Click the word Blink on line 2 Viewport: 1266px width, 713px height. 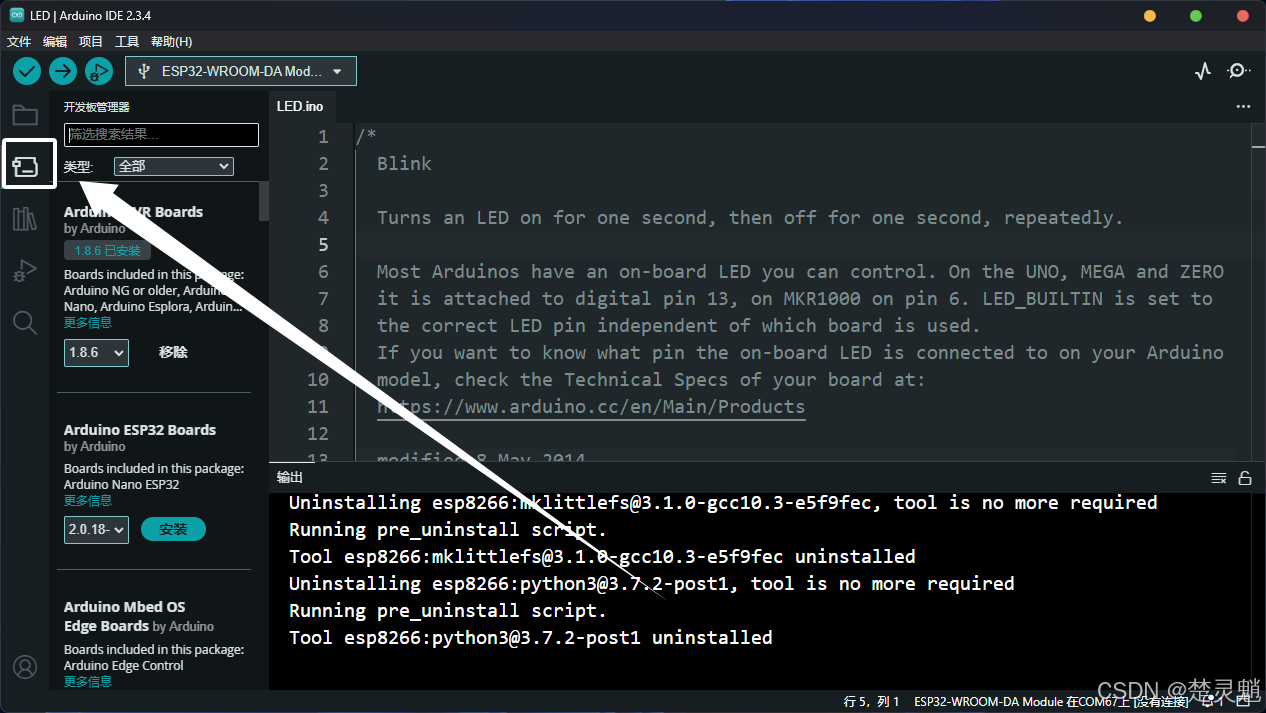pyautogui.click(x=404, y=164)
